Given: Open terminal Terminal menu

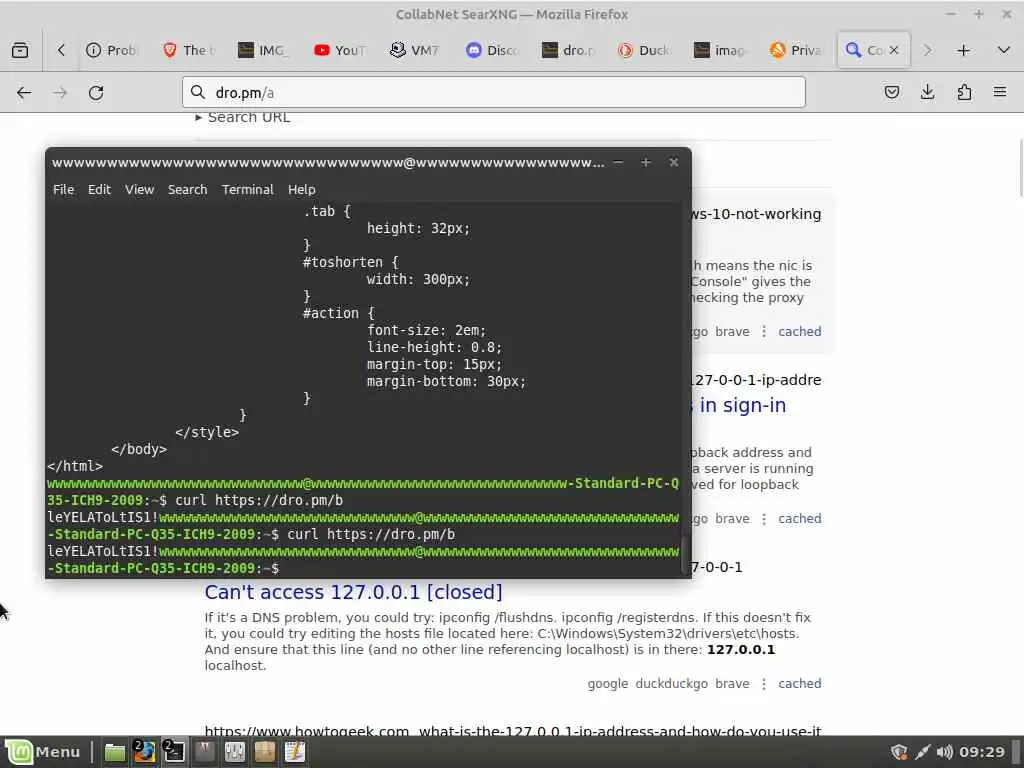Looking at the screenshot, I should click(248, 189).
